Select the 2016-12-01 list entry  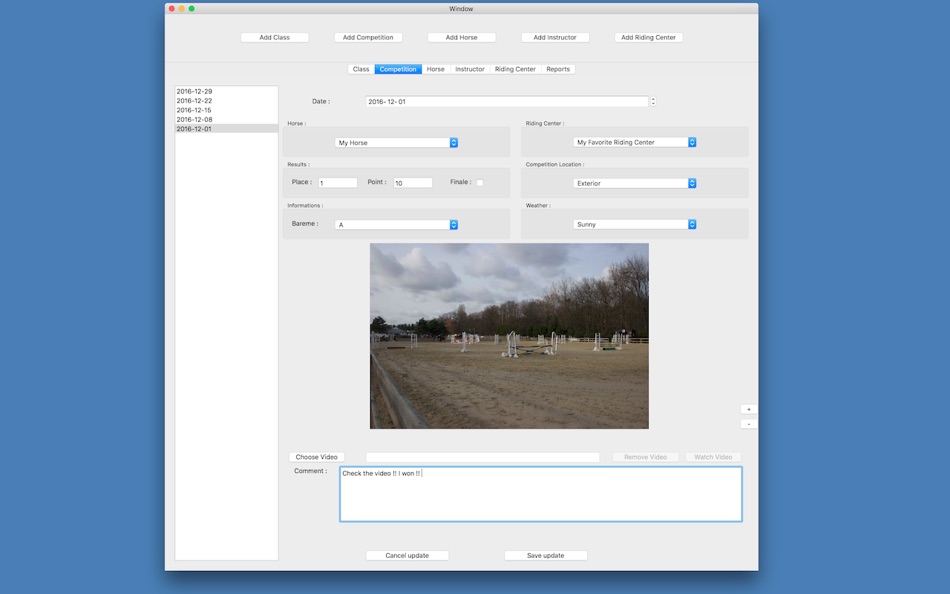(226, 128)
